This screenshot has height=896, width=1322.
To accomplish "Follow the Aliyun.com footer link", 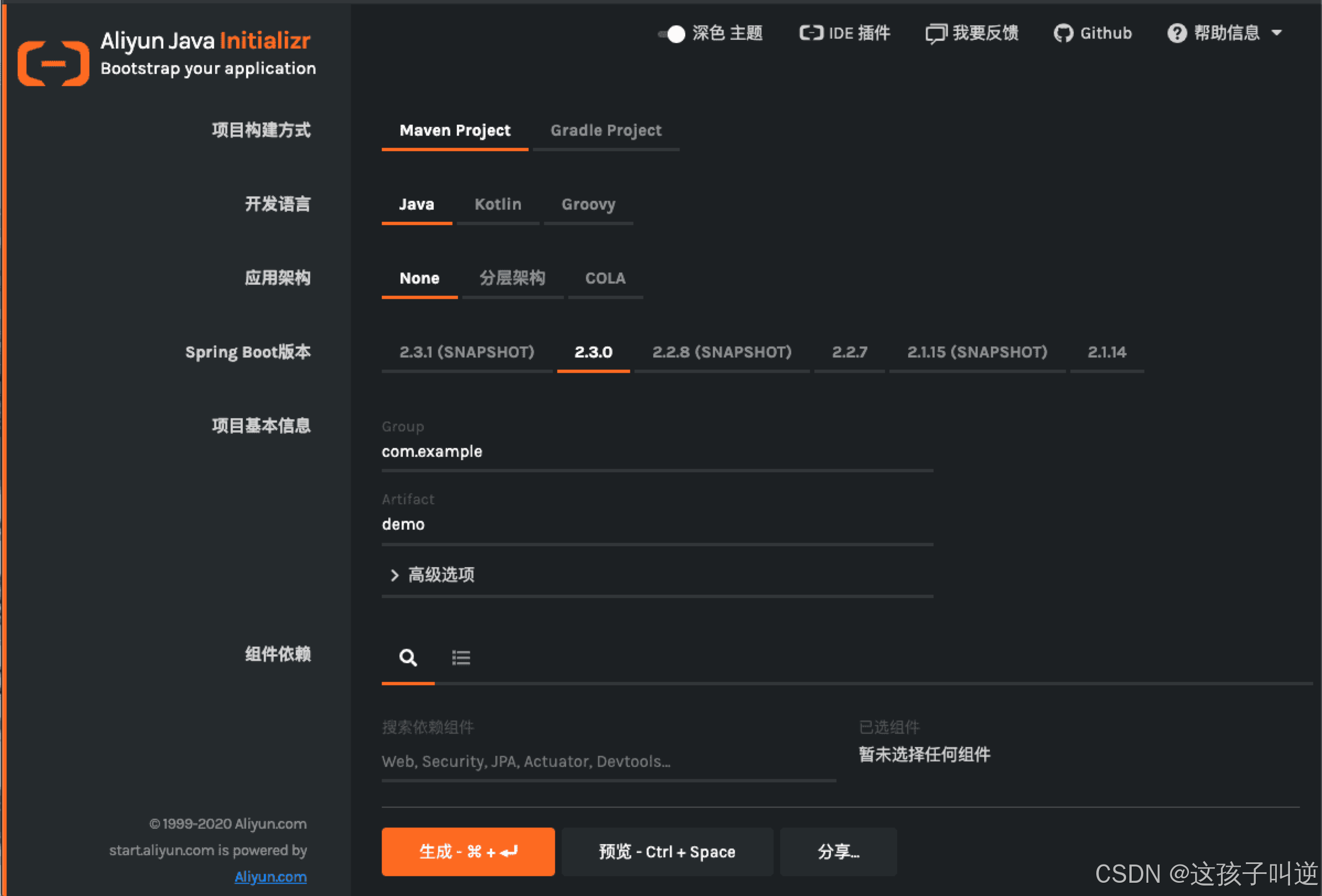I will [270, 877].
